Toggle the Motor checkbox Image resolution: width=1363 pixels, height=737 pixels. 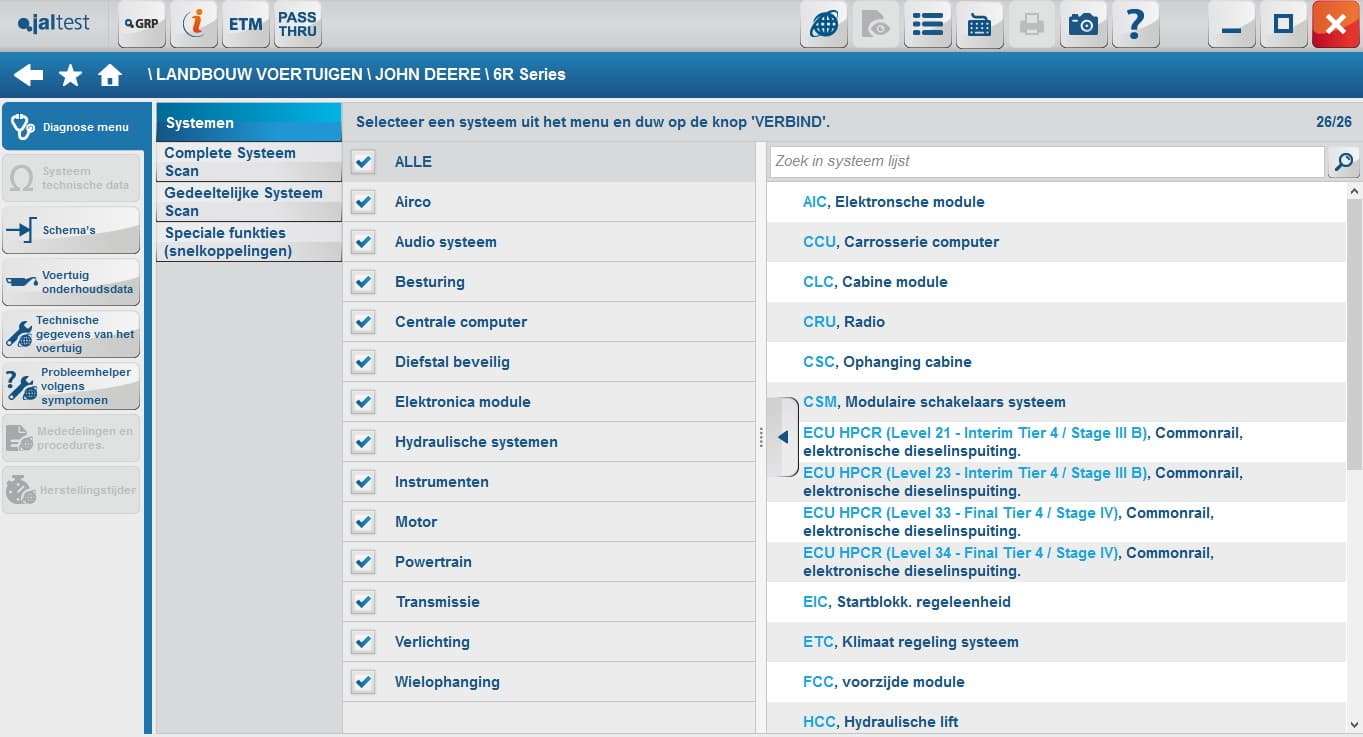pyautogui.click(x=363, y=522)
